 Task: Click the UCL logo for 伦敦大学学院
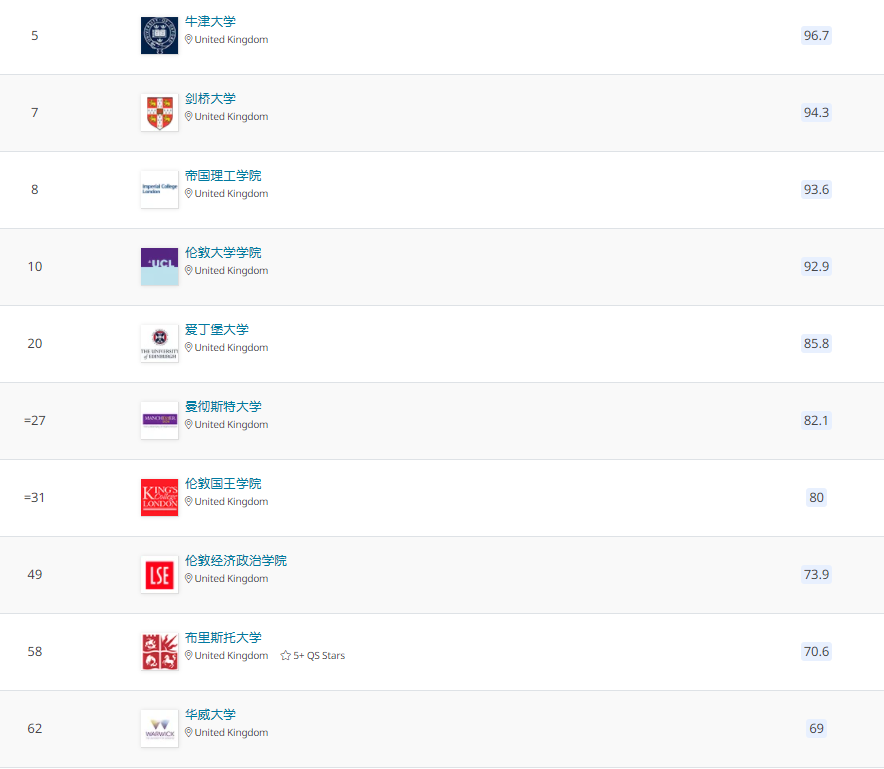point(160,267)
